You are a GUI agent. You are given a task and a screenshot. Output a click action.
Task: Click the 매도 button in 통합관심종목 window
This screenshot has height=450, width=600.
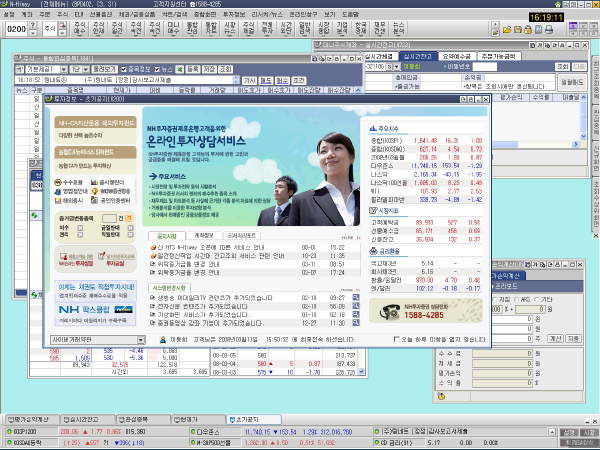[x=266, y=80]
